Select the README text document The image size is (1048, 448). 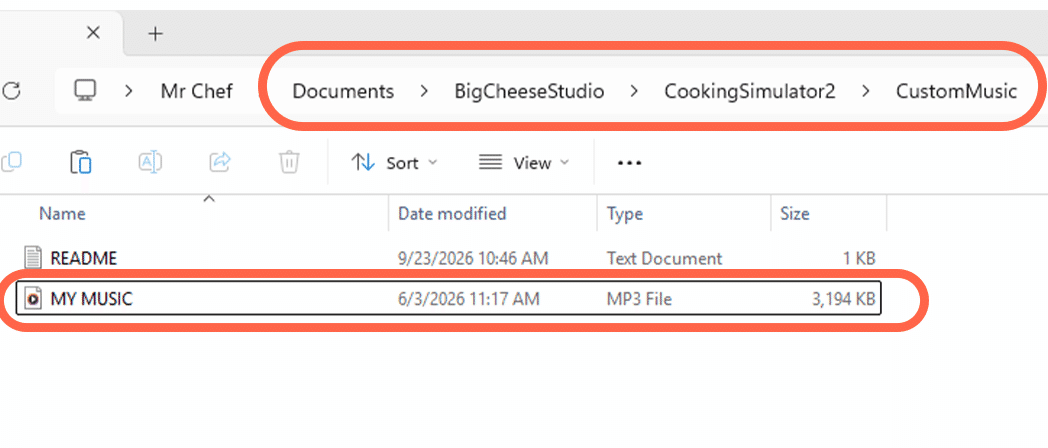(x=448, y=257)
